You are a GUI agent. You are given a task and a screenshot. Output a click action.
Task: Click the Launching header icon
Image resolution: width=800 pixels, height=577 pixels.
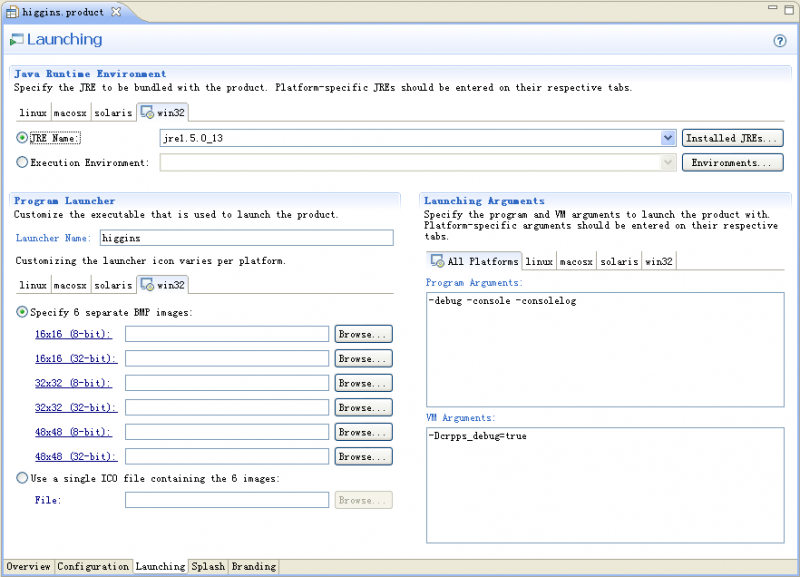pyautogui.click(x=17, y=39)
